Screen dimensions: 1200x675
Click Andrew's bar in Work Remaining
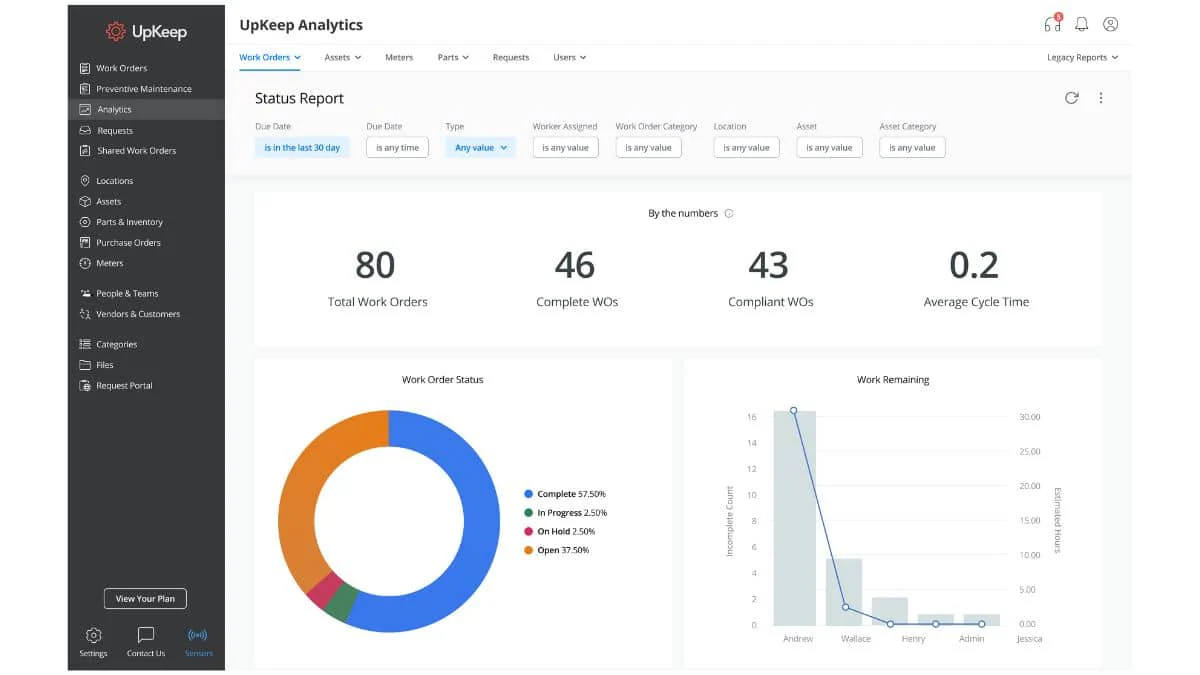pos(795,518)
